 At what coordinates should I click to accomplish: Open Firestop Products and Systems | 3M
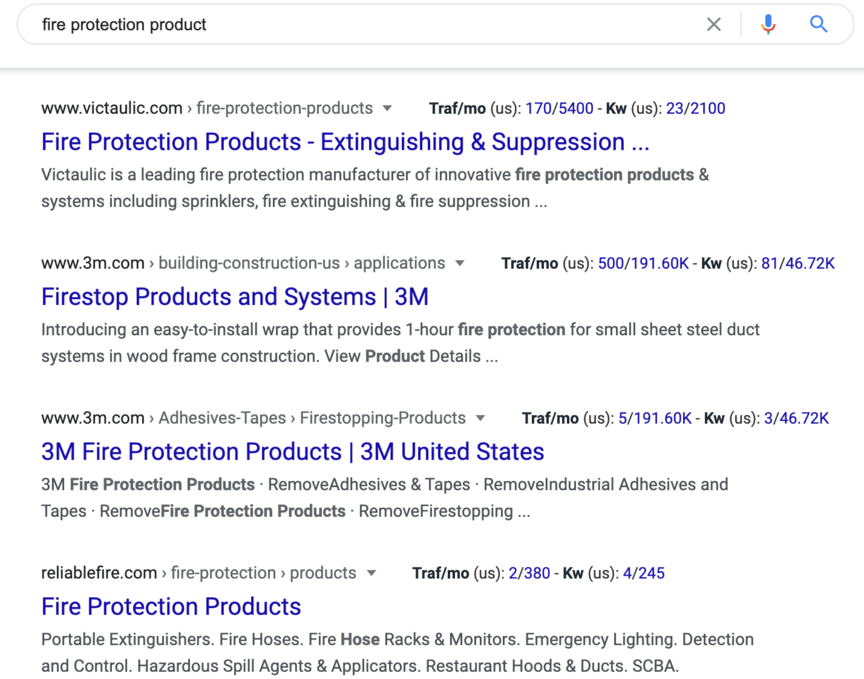(235, 297)
